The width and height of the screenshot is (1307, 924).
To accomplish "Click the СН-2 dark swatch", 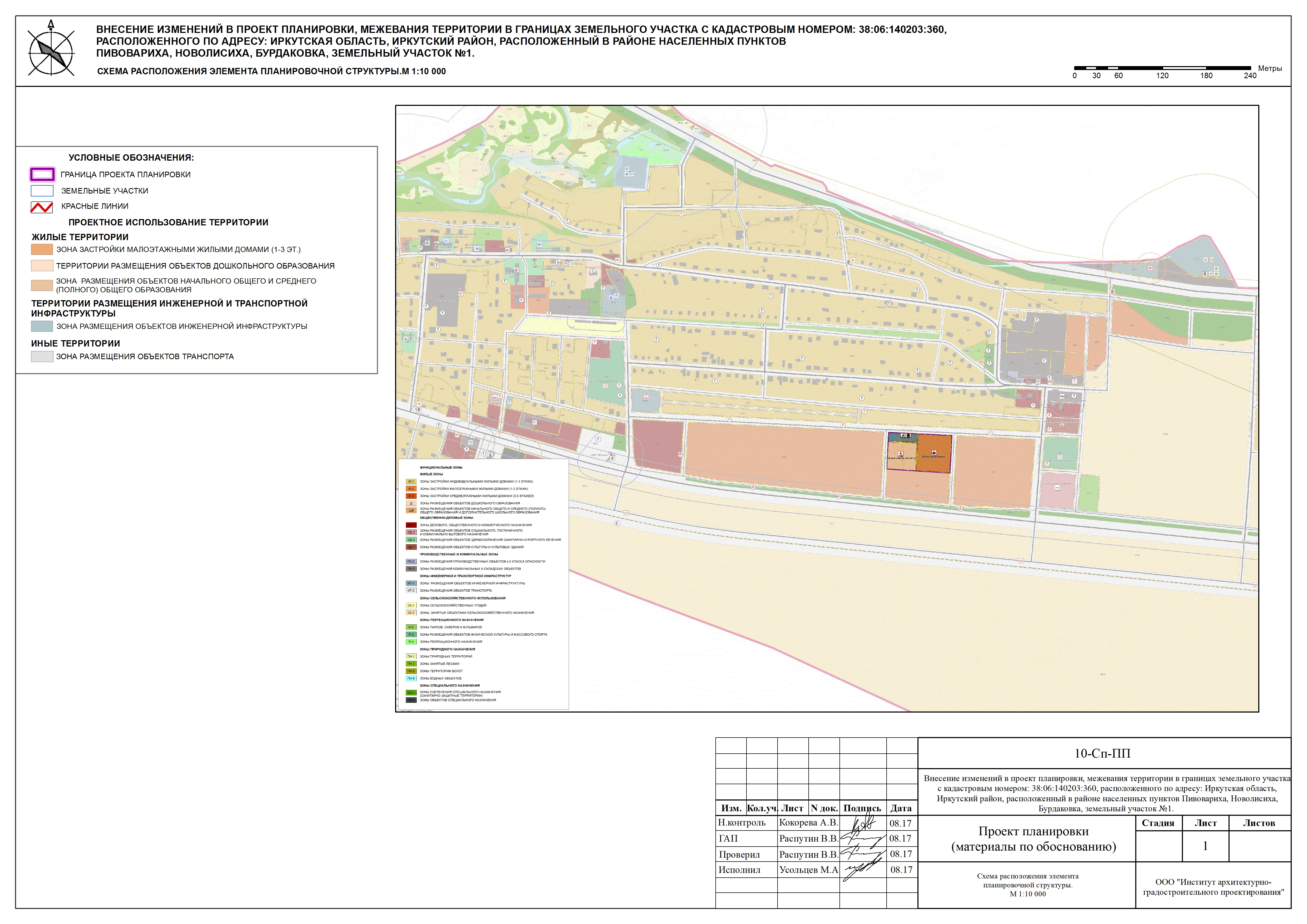I will pyautogui.click(x=411, y=700).
